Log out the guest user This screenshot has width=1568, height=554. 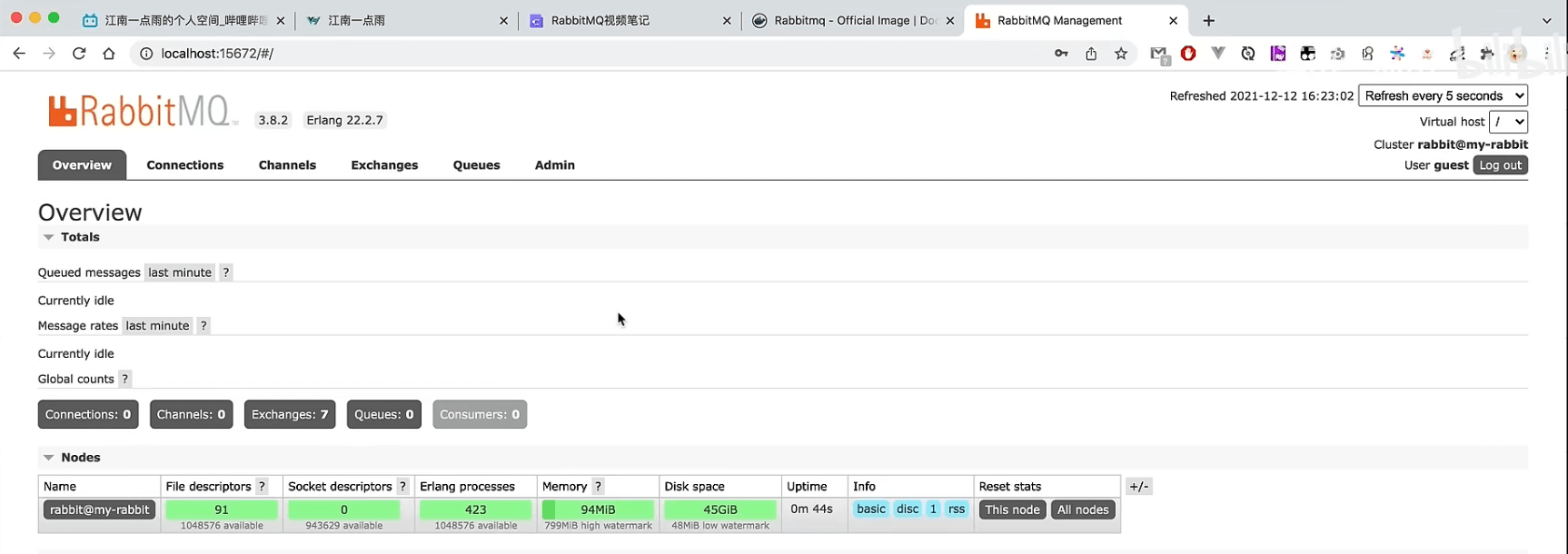(x=1500, y=165)
